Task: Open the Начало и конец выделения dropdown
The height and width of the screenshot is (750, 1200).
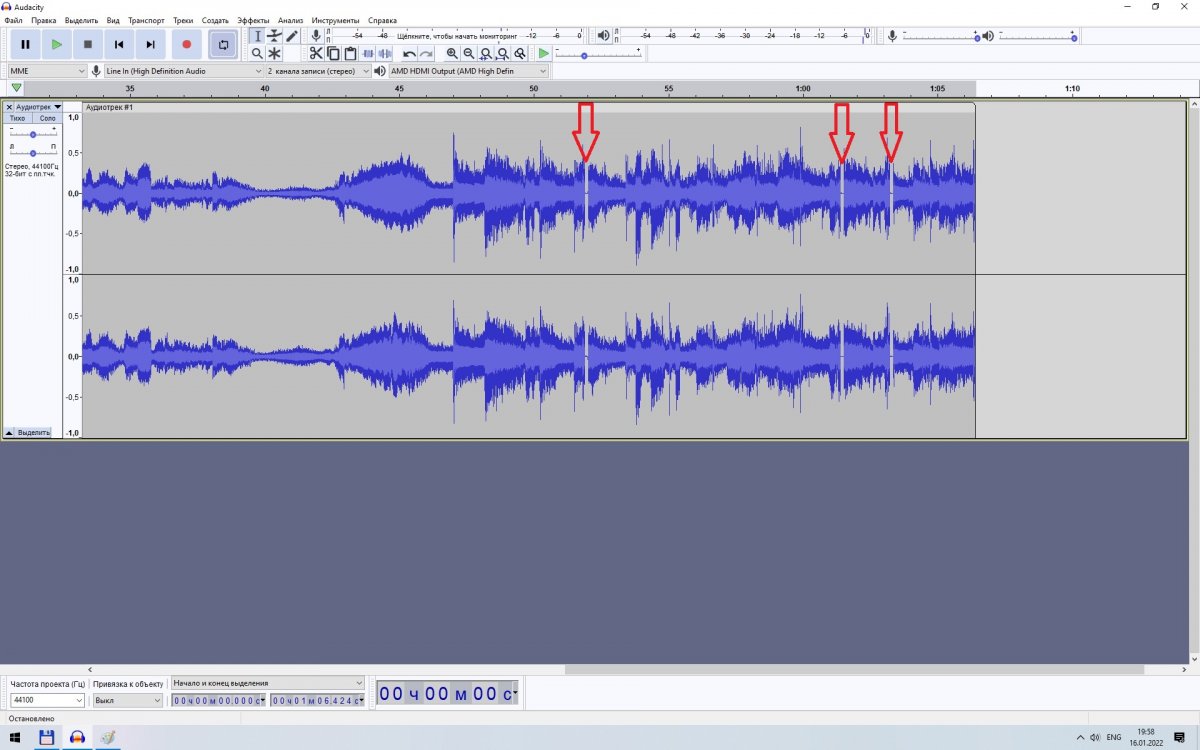Action: (x=268, y=683)
